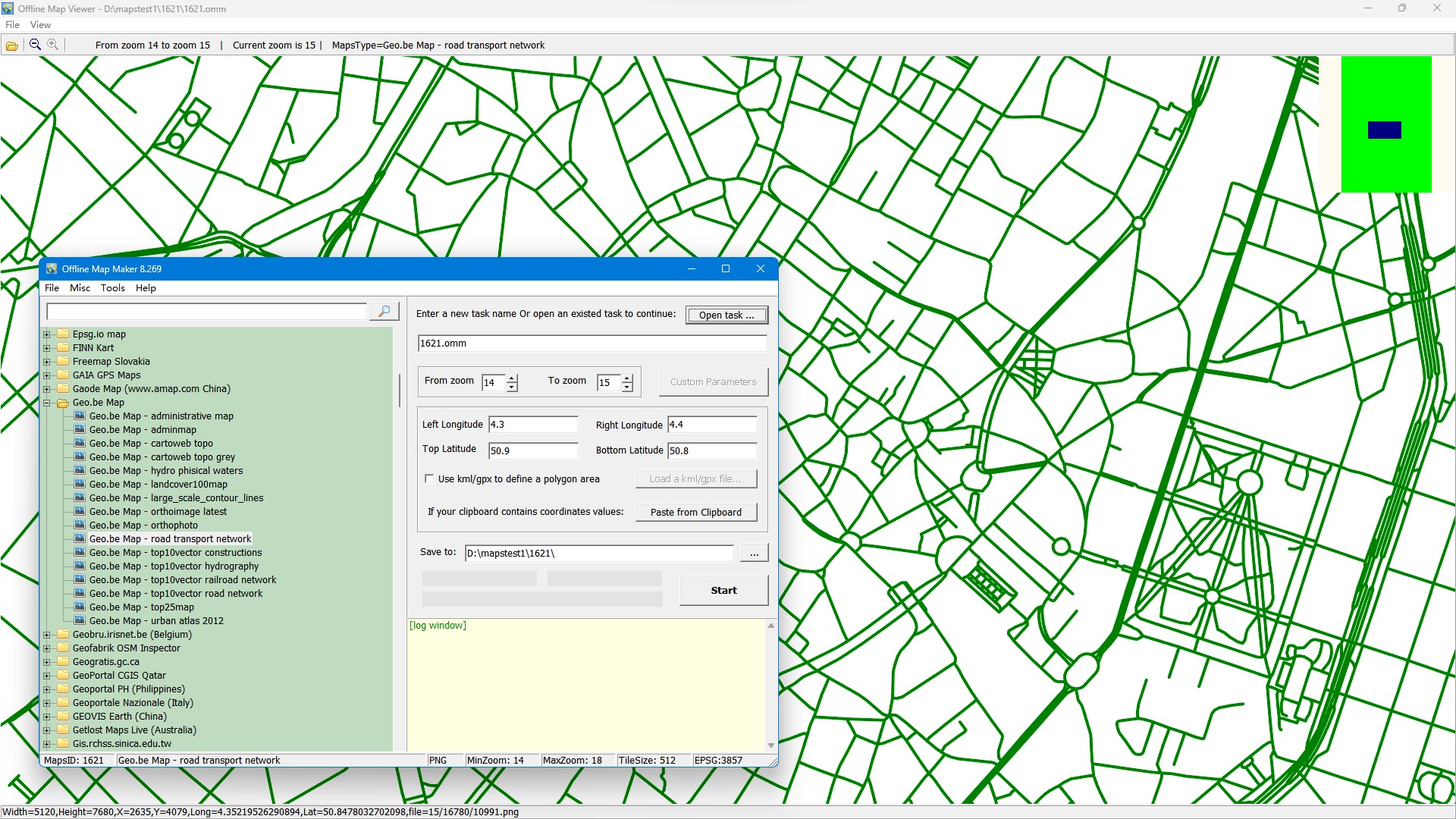Expand the Gaode Map tree node

pyautogui.click(x=47, y=389)
